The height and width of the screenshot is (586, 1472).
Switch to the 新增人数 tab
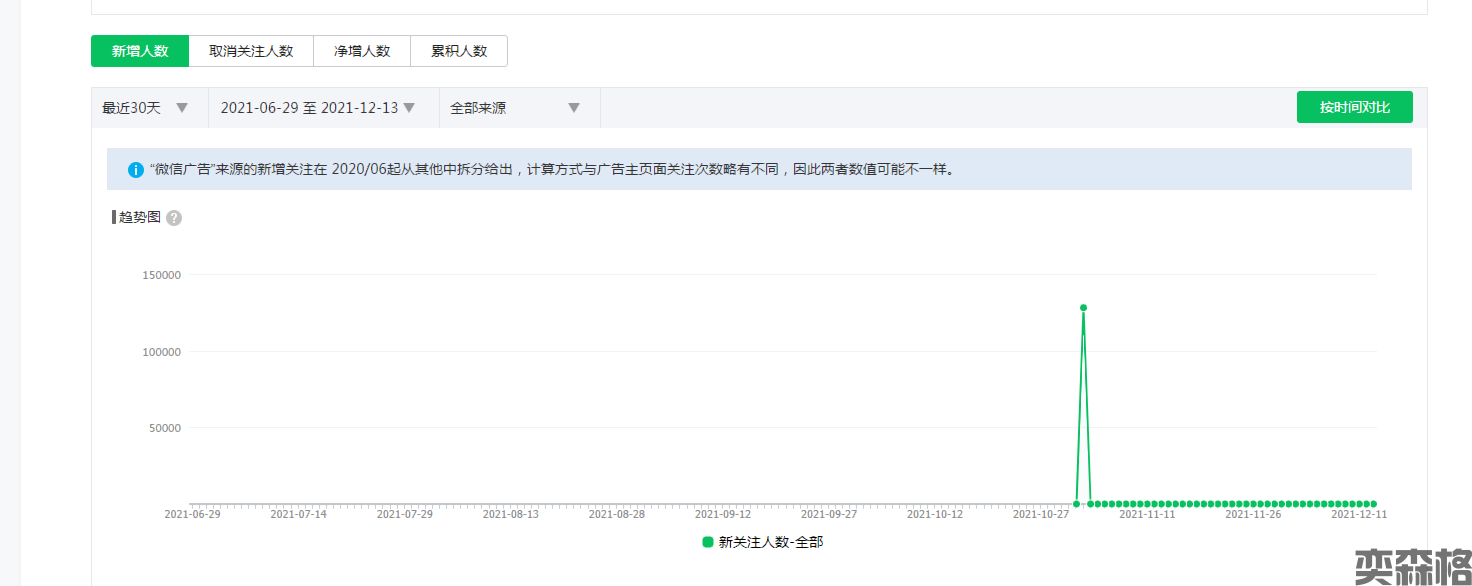pyautogui.click(x=140, y=51)
